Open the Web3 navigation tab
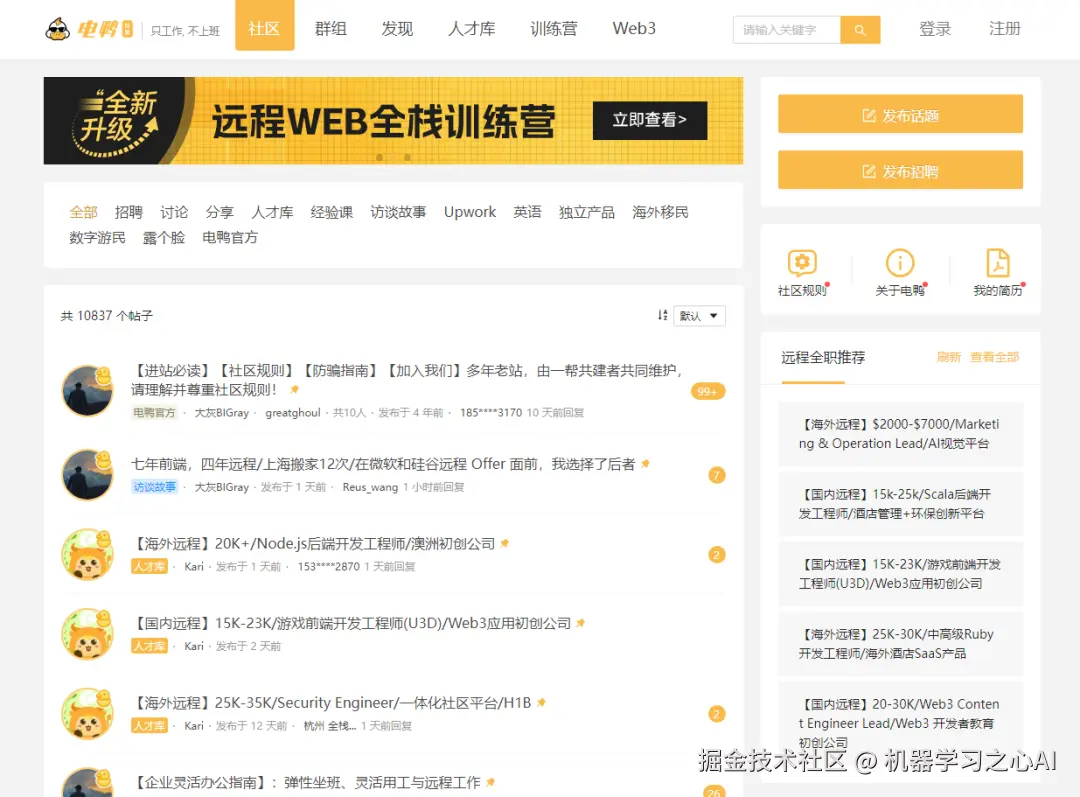This screenshot has height=797, width=1080. pyautogui.click(x=633, y=29)
